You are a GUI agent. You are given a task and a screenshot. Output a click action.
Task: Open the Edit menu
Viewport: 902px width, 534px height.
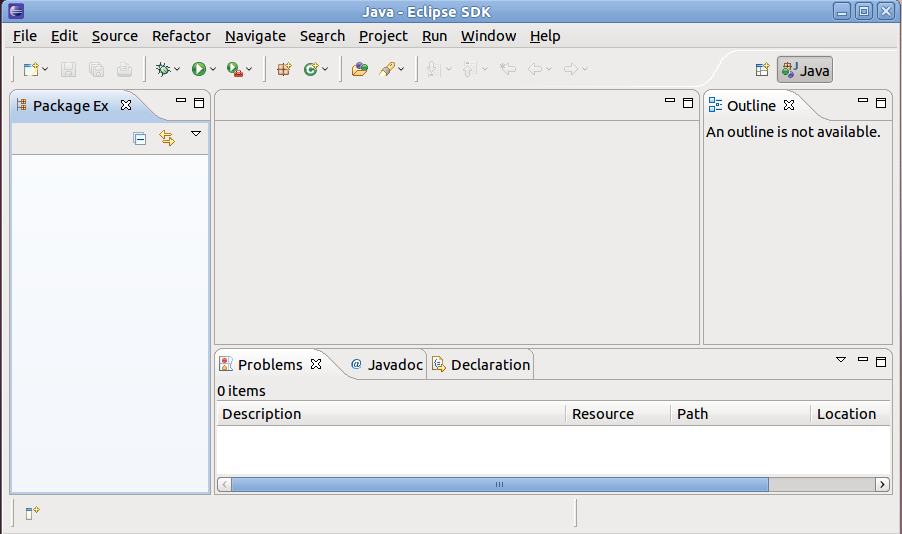[x=64, y=36]
